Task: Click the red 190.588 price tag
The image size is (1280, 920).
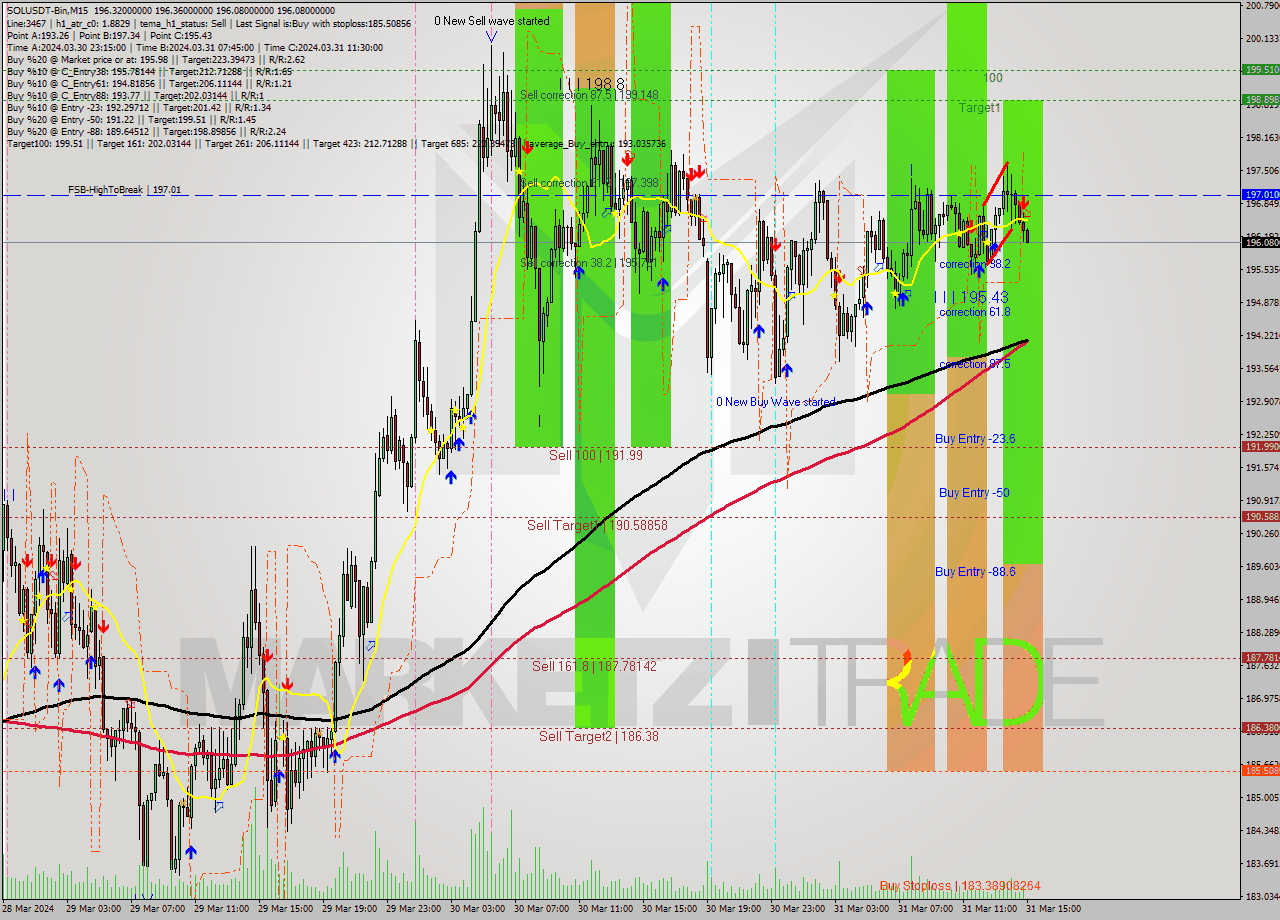Action: (1260, 517)
